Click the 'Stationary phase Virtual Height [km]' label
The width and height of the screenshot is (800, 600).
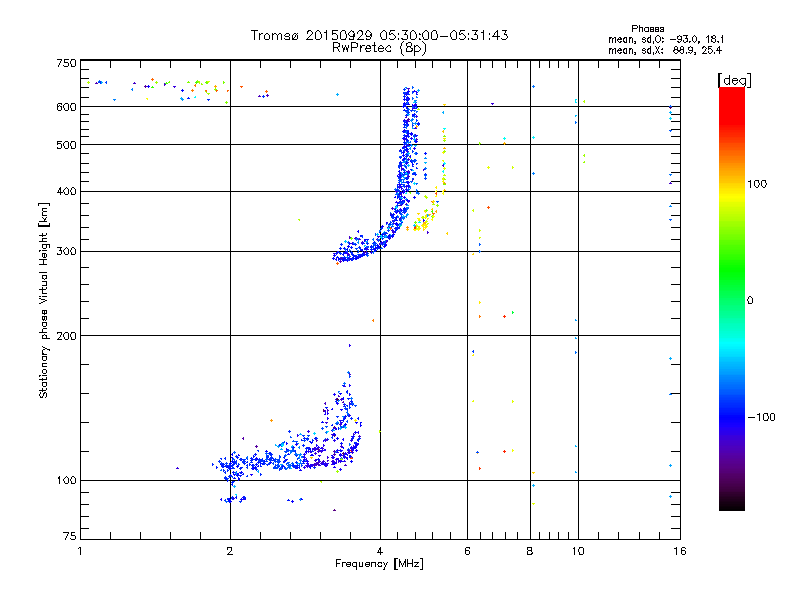[x=44, y=300]
